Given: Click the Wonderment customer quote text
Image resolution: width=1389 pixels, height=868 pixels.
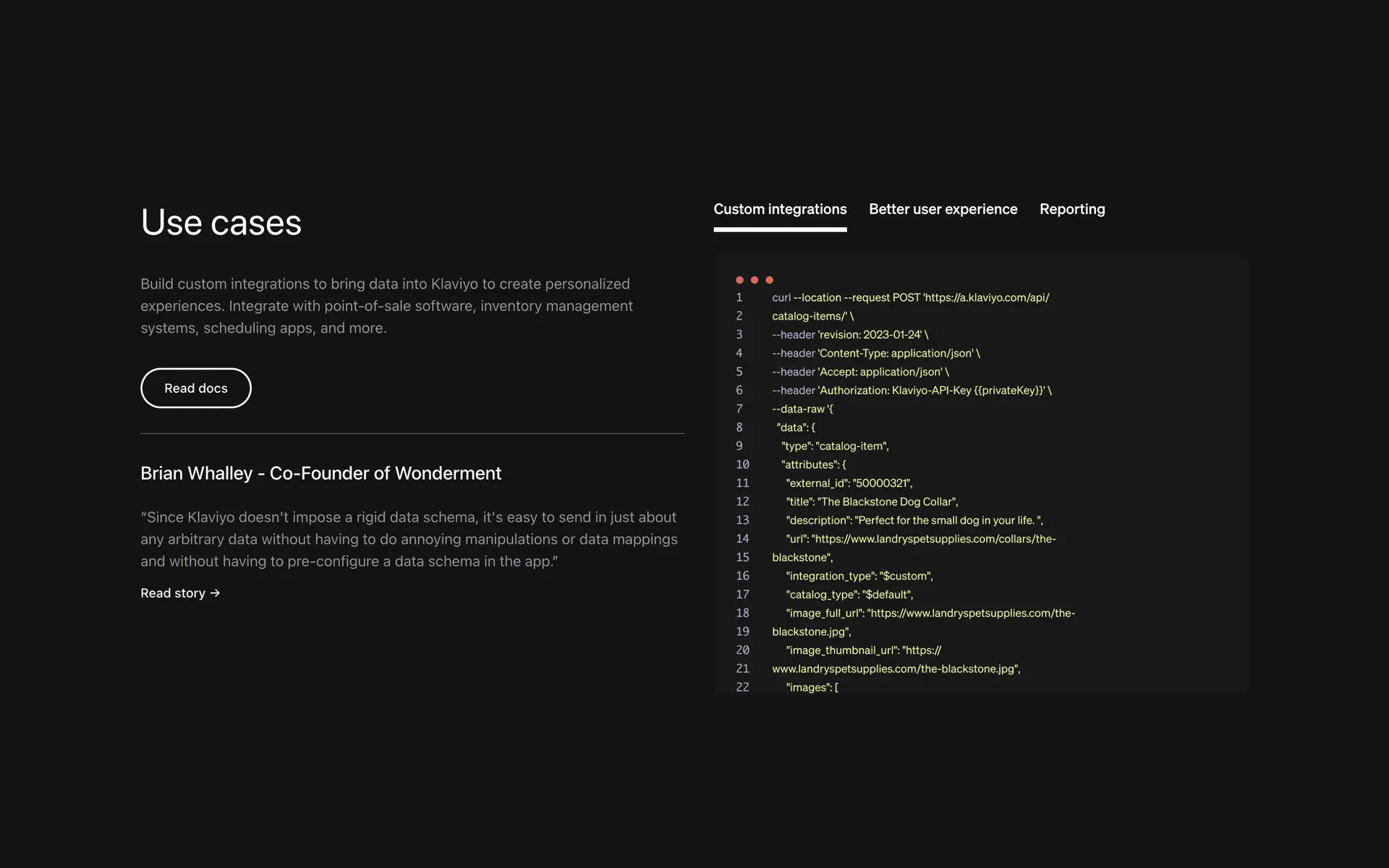Looking at the screenshot, I should tap(409, 540).
